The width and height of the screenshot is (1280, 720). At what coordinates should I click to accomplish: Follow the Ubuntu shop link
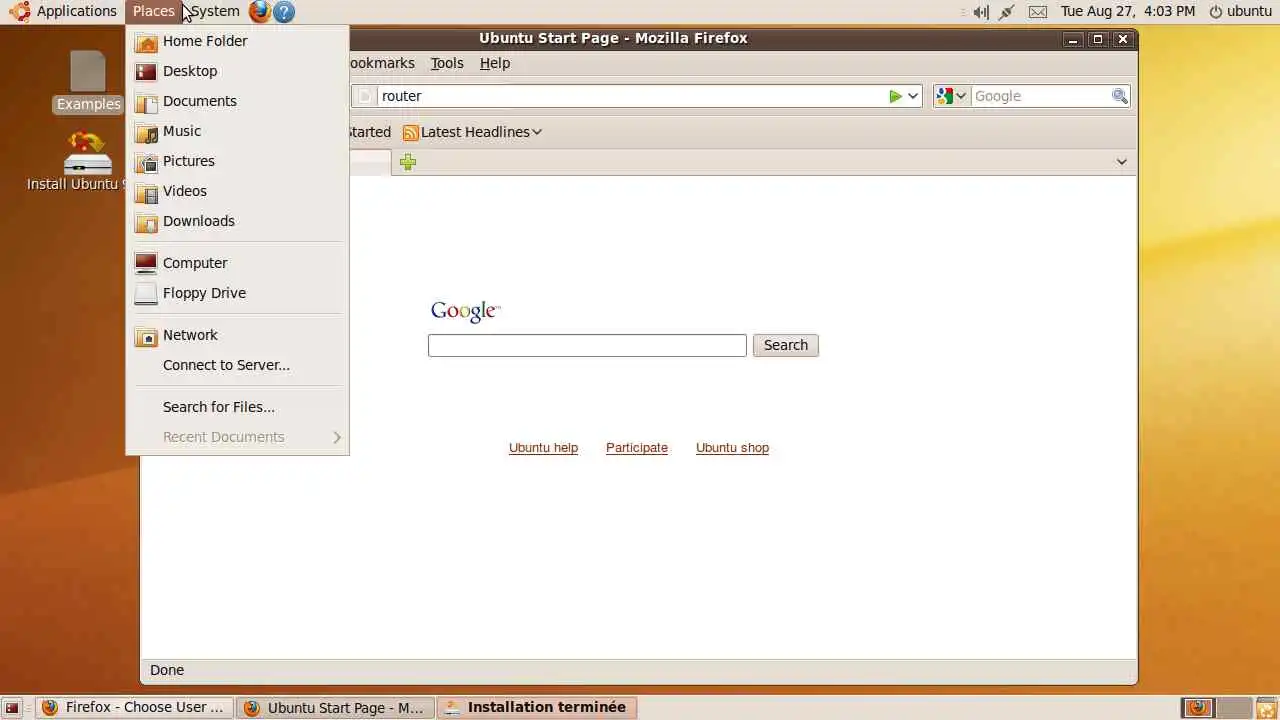click(732, 448)
